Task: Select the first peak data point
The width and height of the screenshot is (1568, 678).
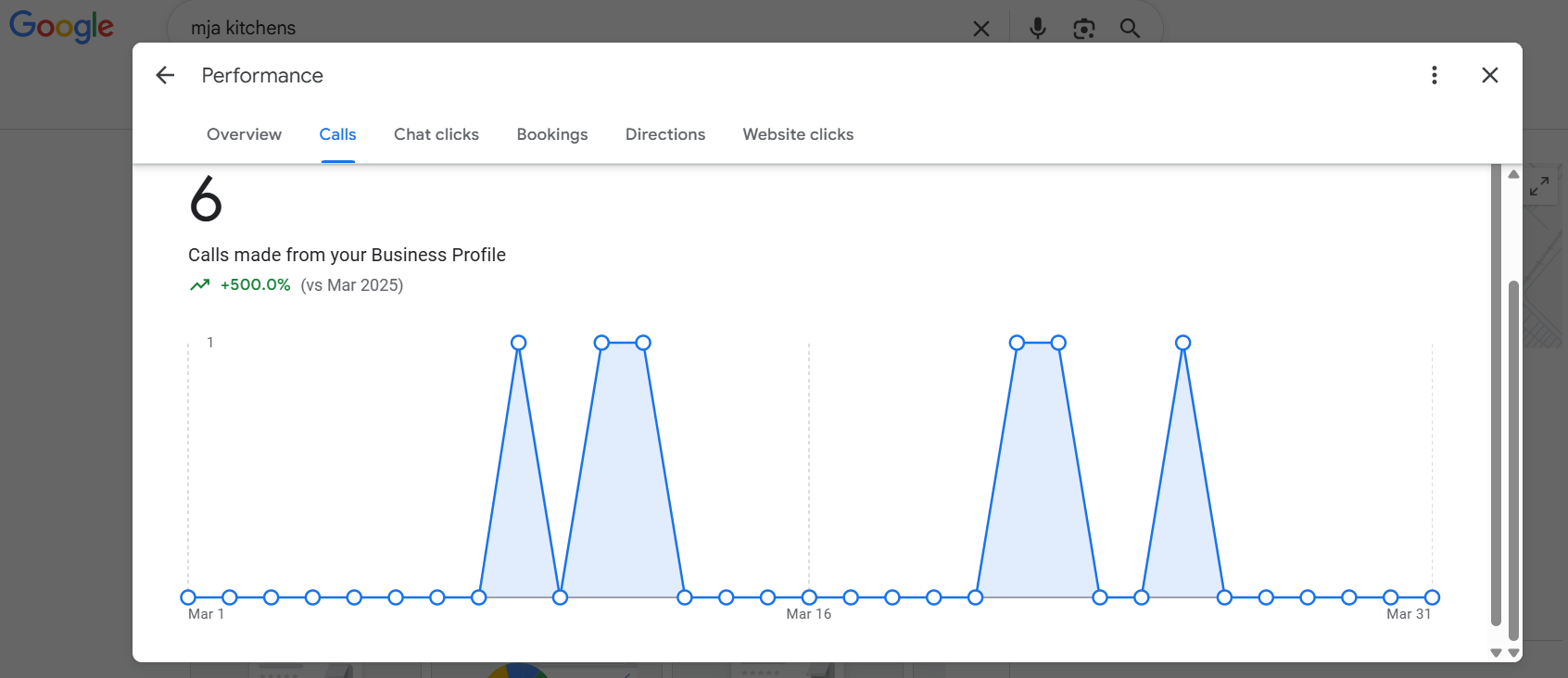Action: pyautogui.click(x=519, y=343)
